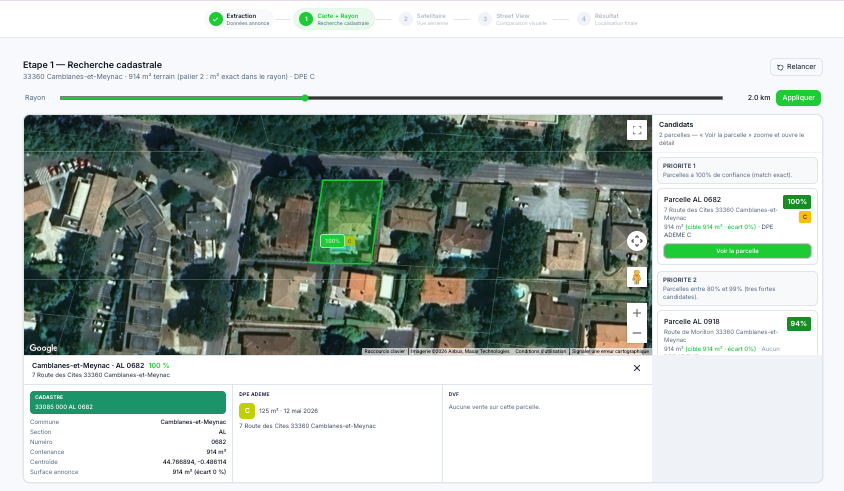This screenshot has height=491, width=844.
Task: Open the Résultat step
Action: [x=608, y=19]
